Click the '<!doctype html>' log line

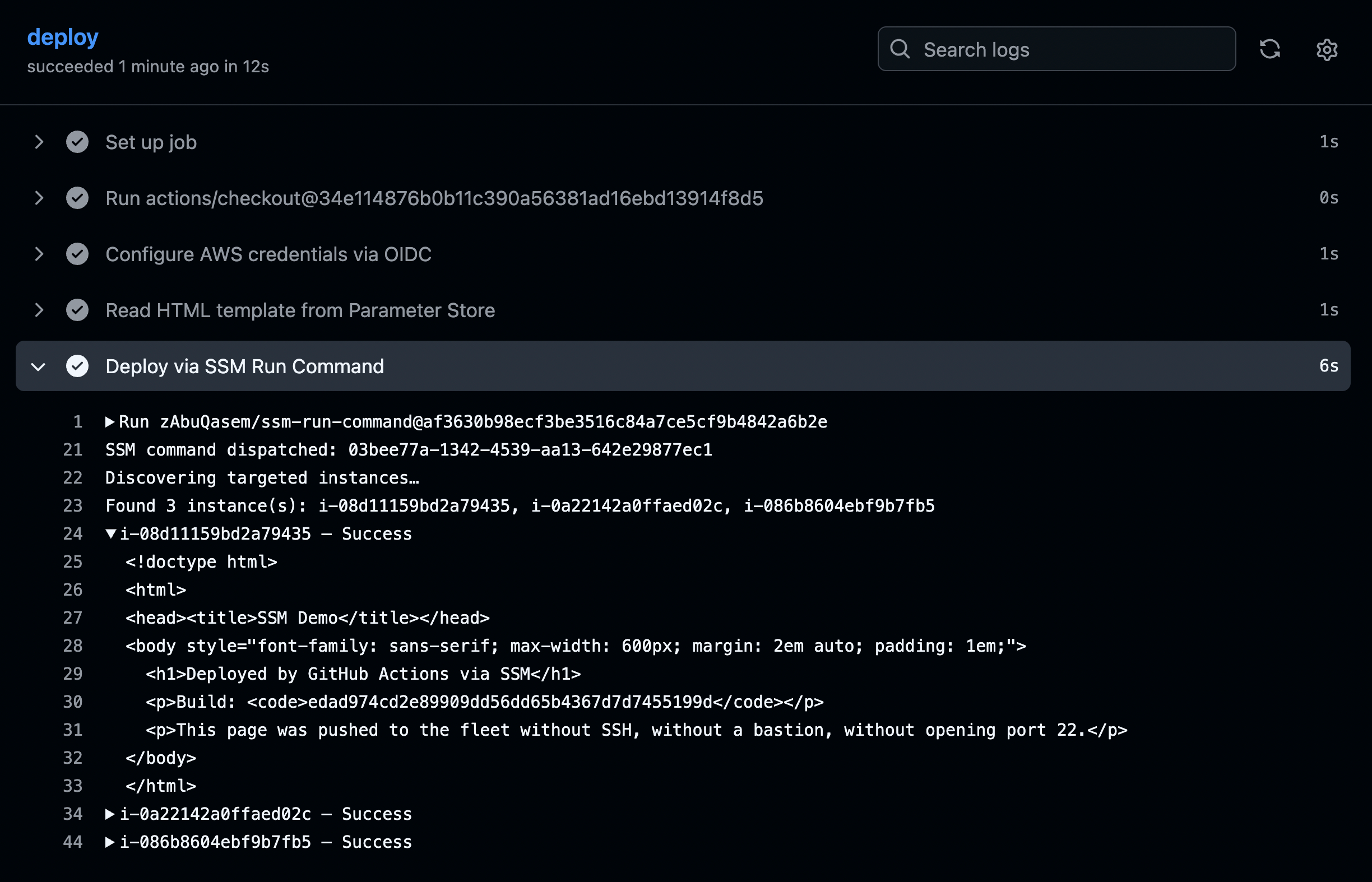[x=201, y=563]
